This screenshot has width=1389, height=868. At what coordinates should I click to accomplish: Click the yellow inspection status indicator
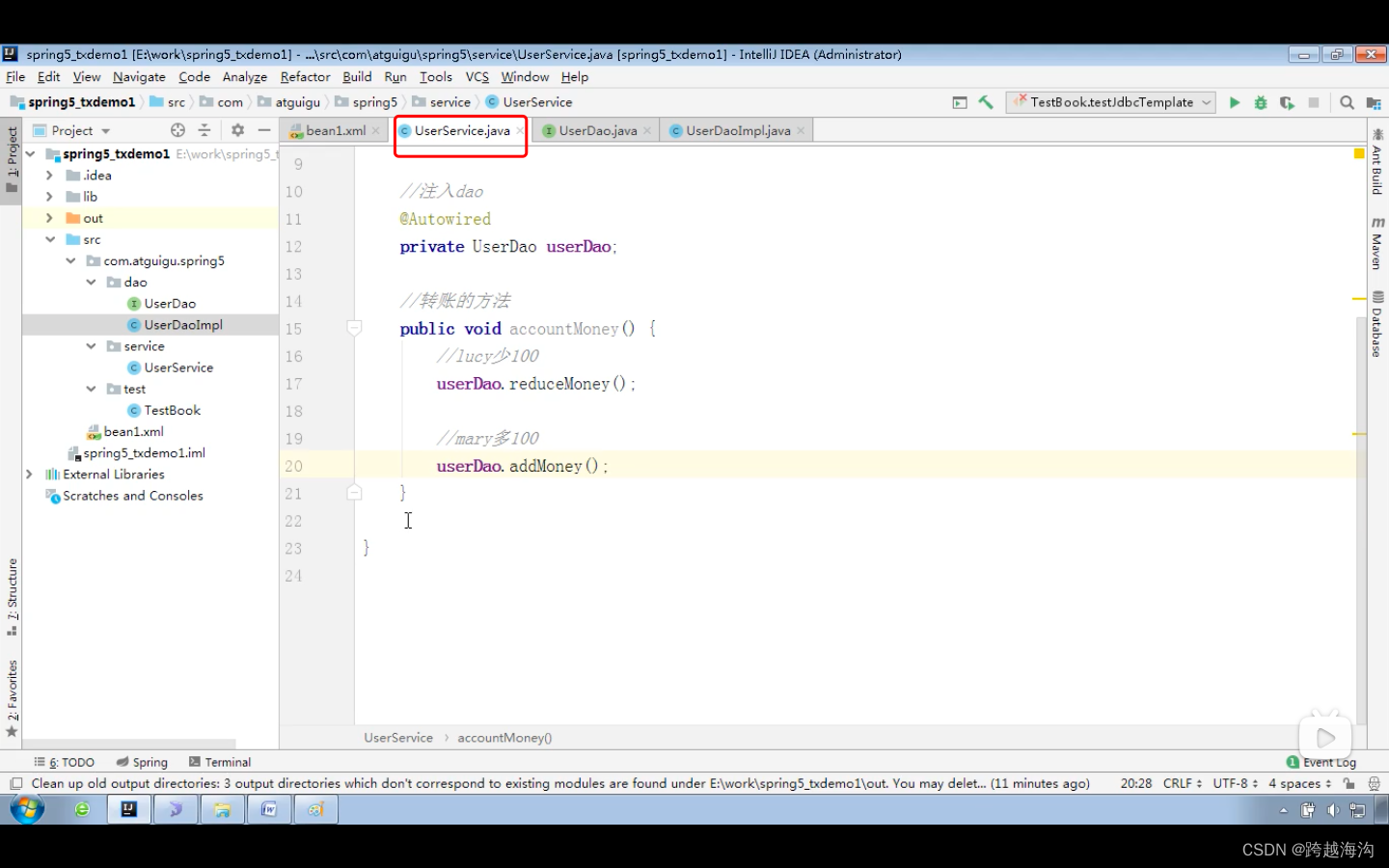[x=1359, y=153]
